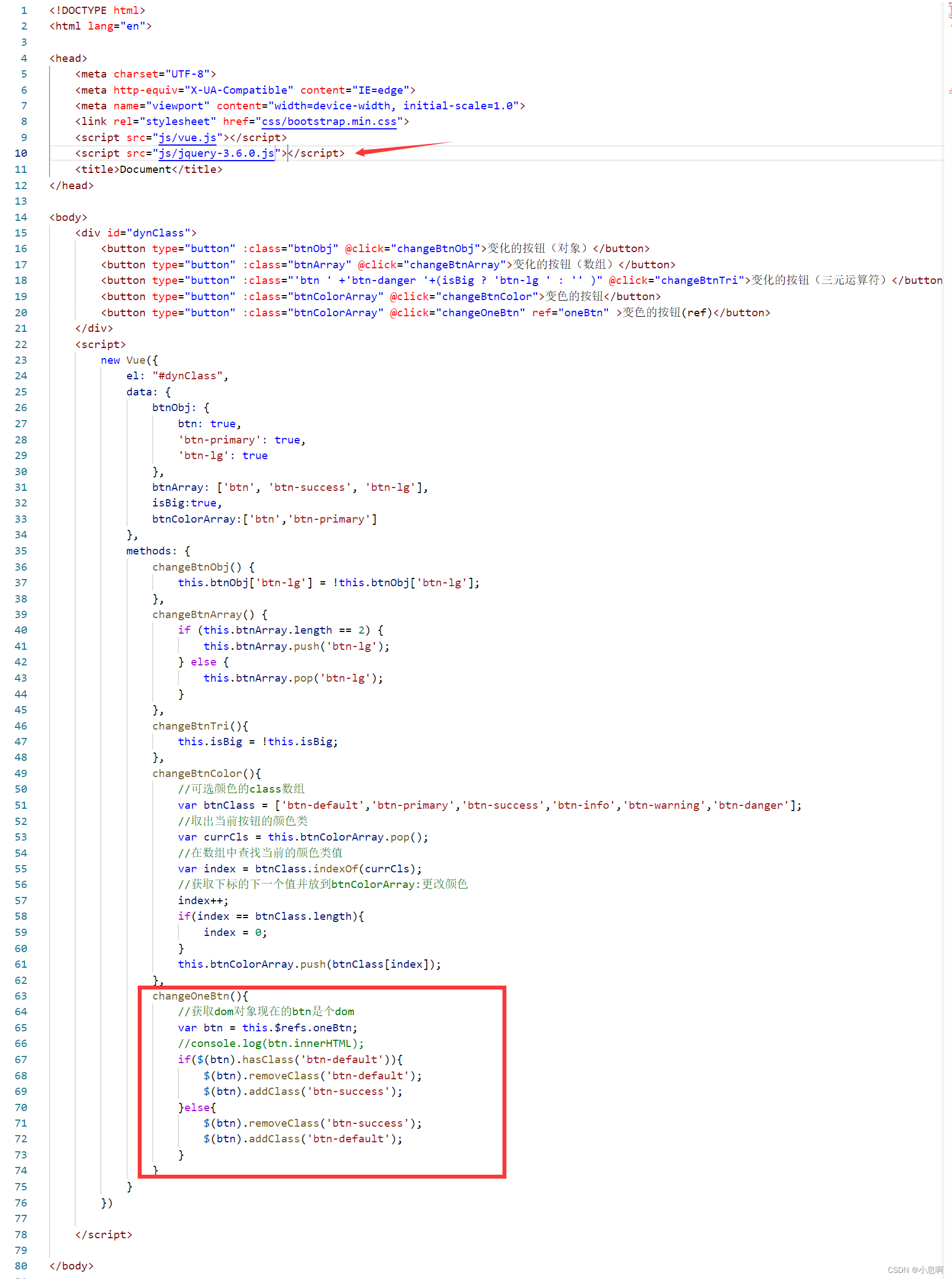The width and height of the screenshot is (952, 1279).
Task: Click name="viewport" attribute
Action: 161,106
